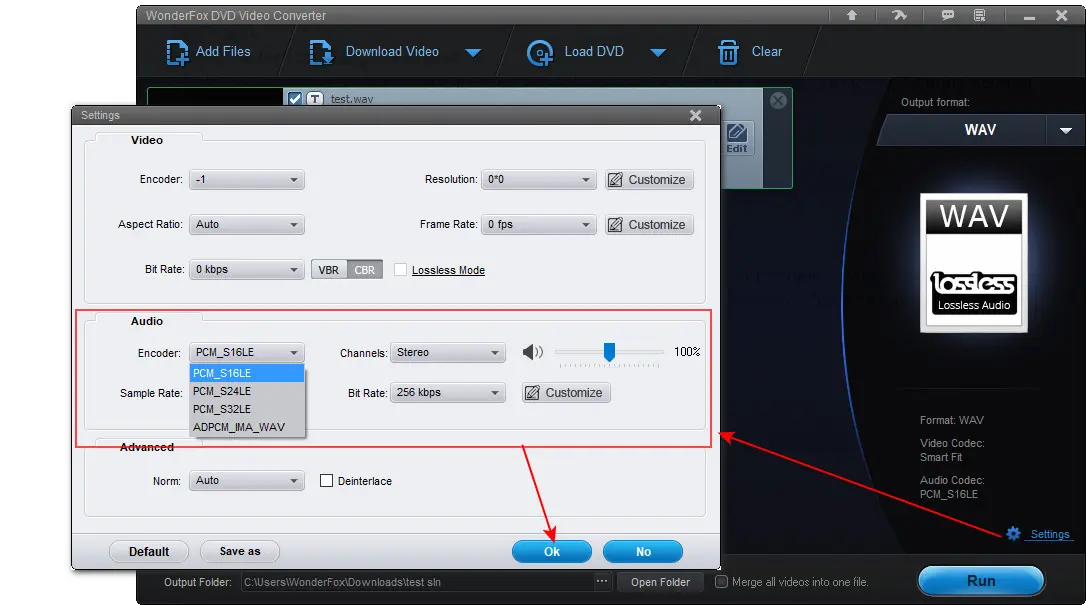Click the T subtitle icon beside test.wav
Image resolution: width=1086 pixels, height=605 pixels.
point(315,99)
